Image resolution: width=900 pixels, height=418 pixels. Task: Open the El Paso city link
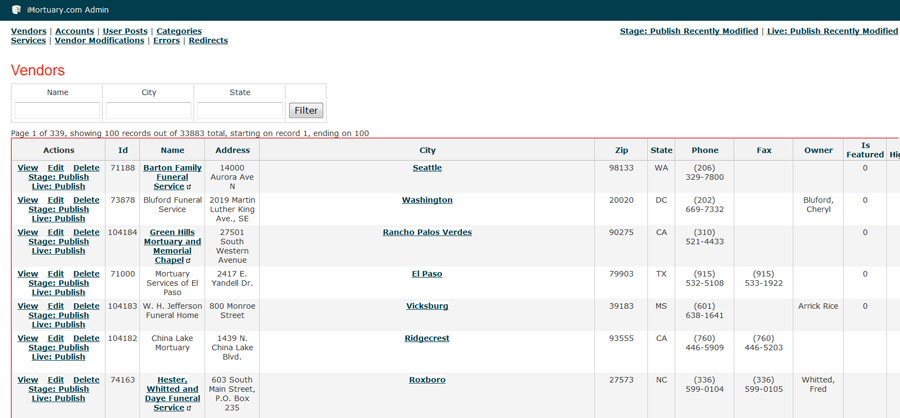click(x=427, y=274)
